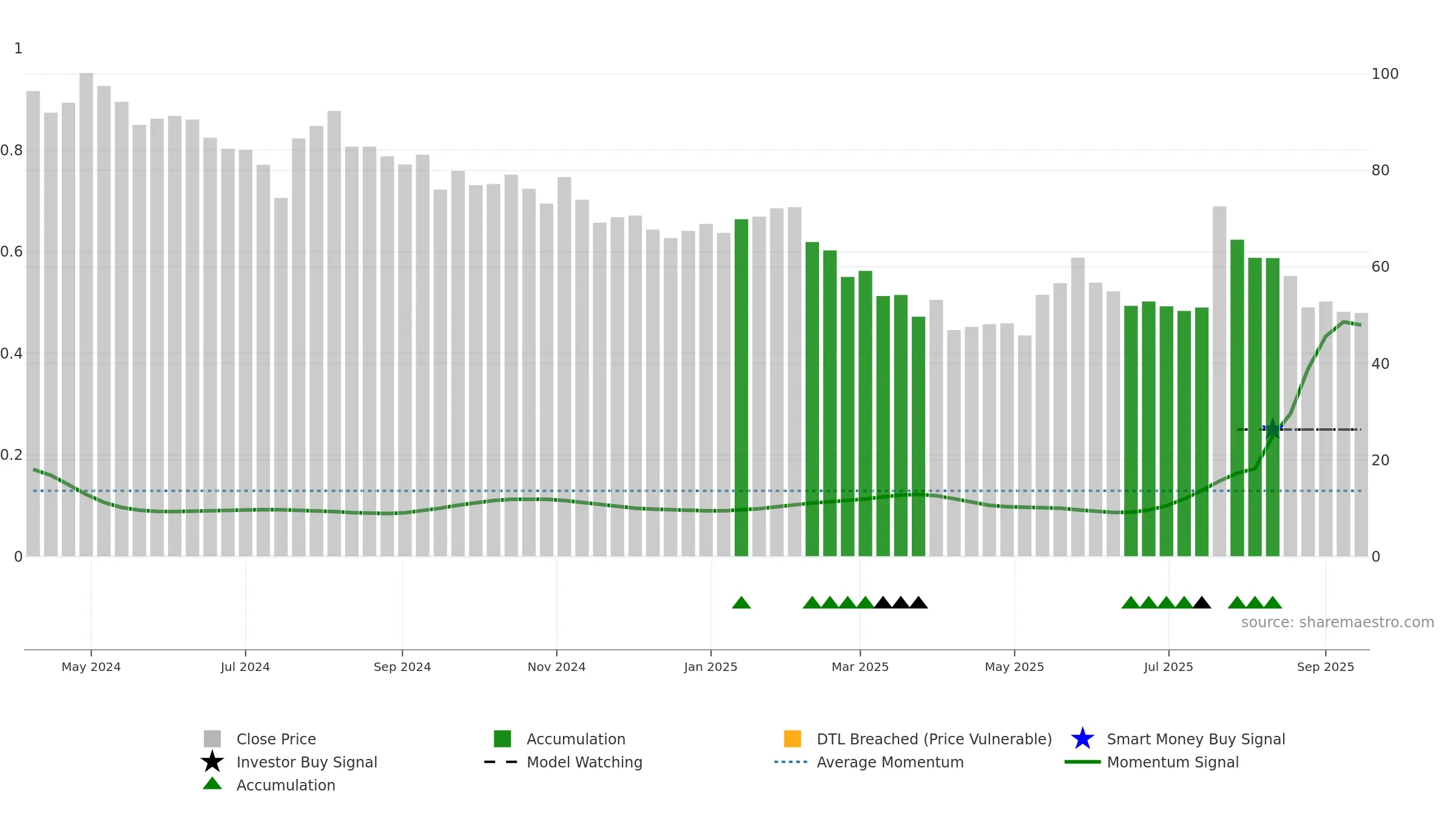Click the sharemaestro.com source text
The width and height of the screenshot is (1456, 819).
1337,622
